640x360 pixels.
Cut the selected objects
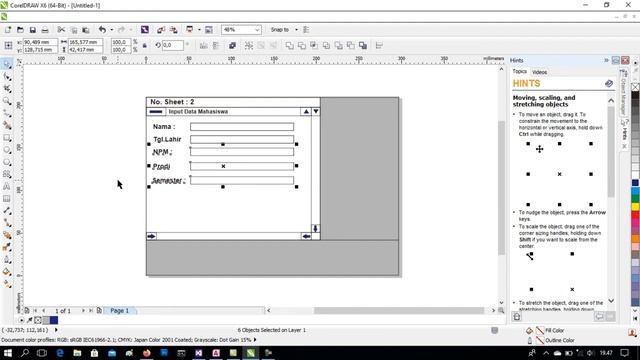coord(61,30)
